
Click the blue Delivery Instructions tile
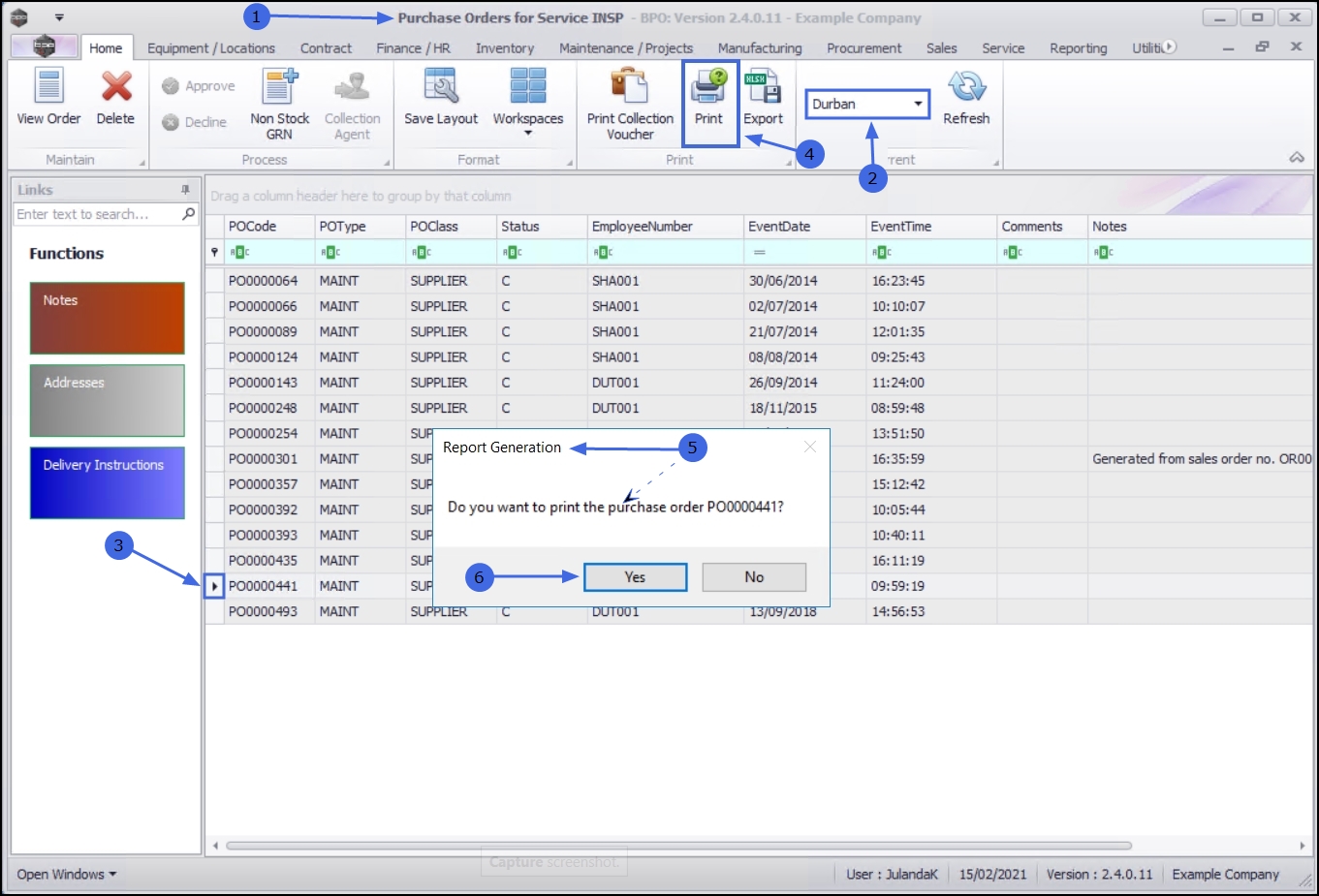click(107, 482)
